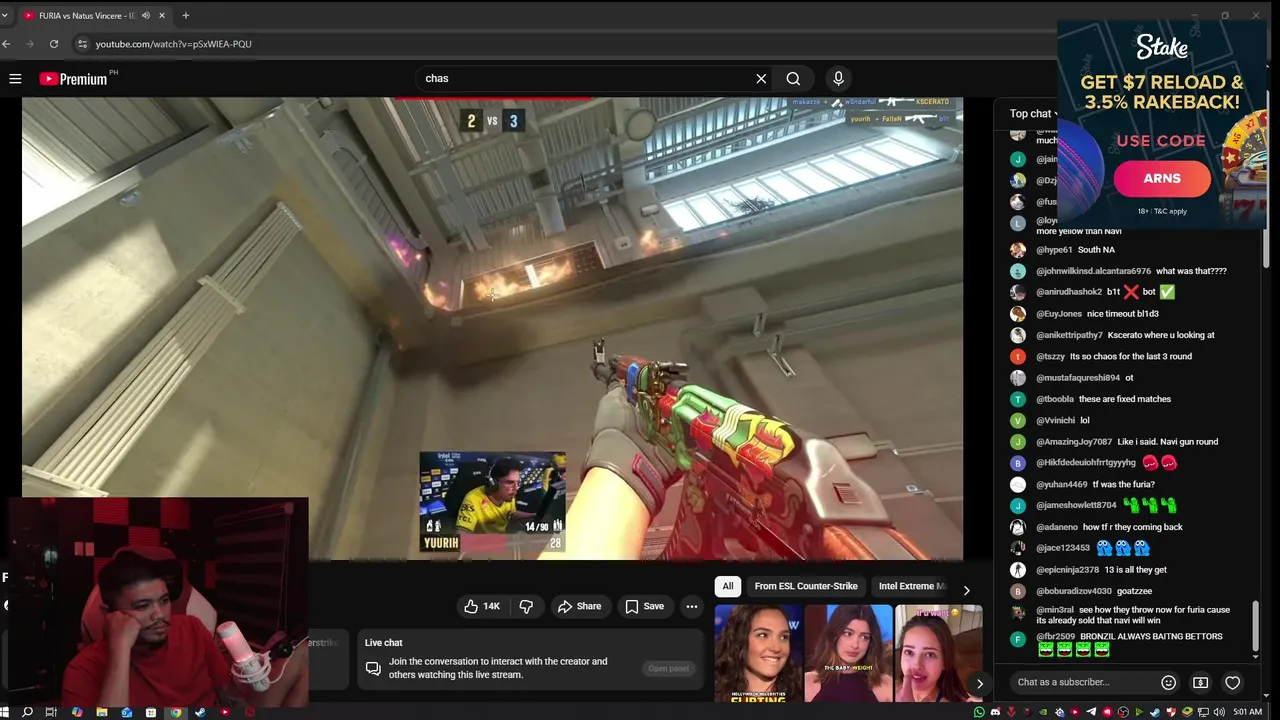This screenshot has width=1280, height=720.
Task: Click the browser address bar URL
Action: click(173, 44)
